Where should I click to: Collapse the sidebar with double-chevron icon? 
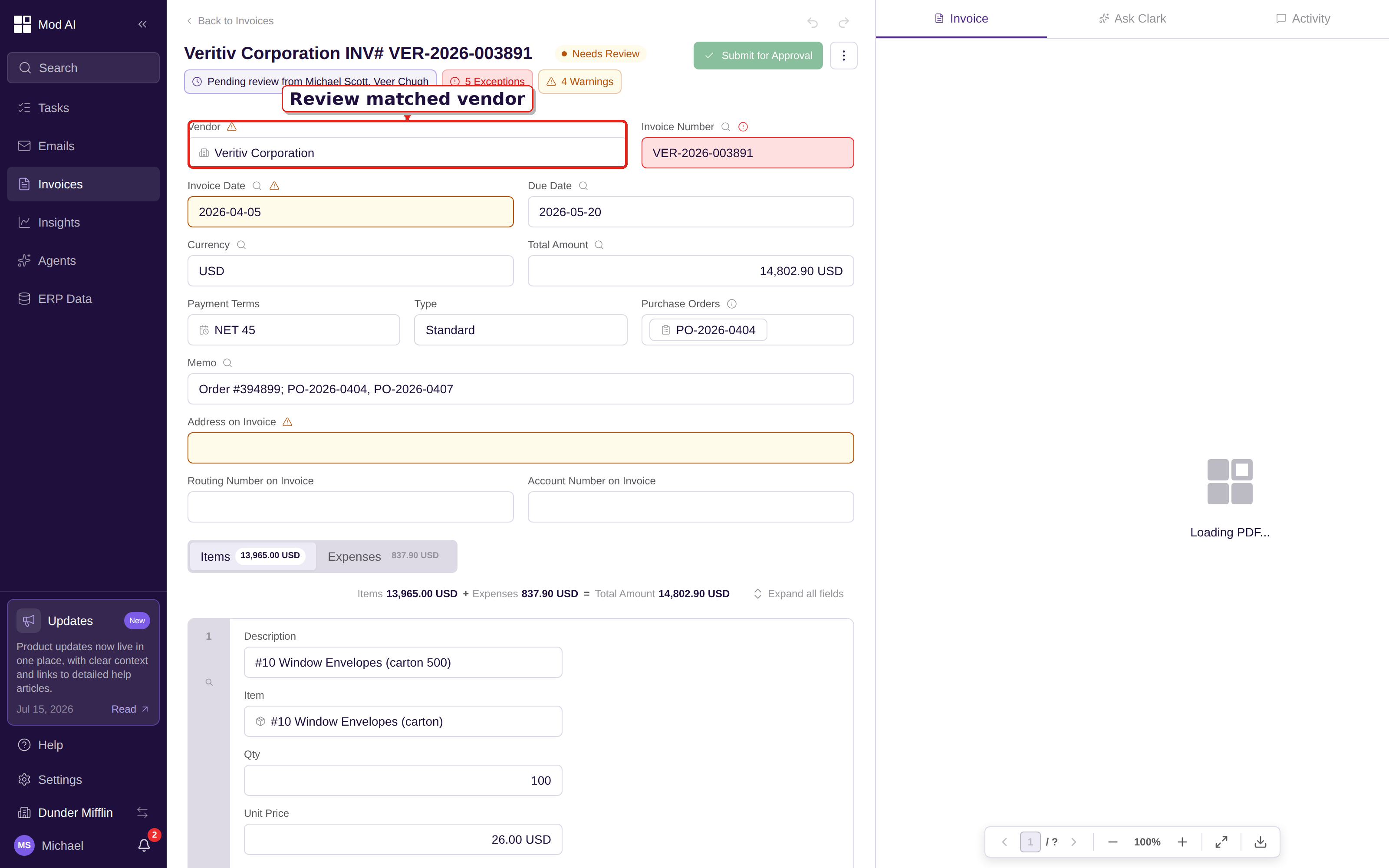point(142,24)
